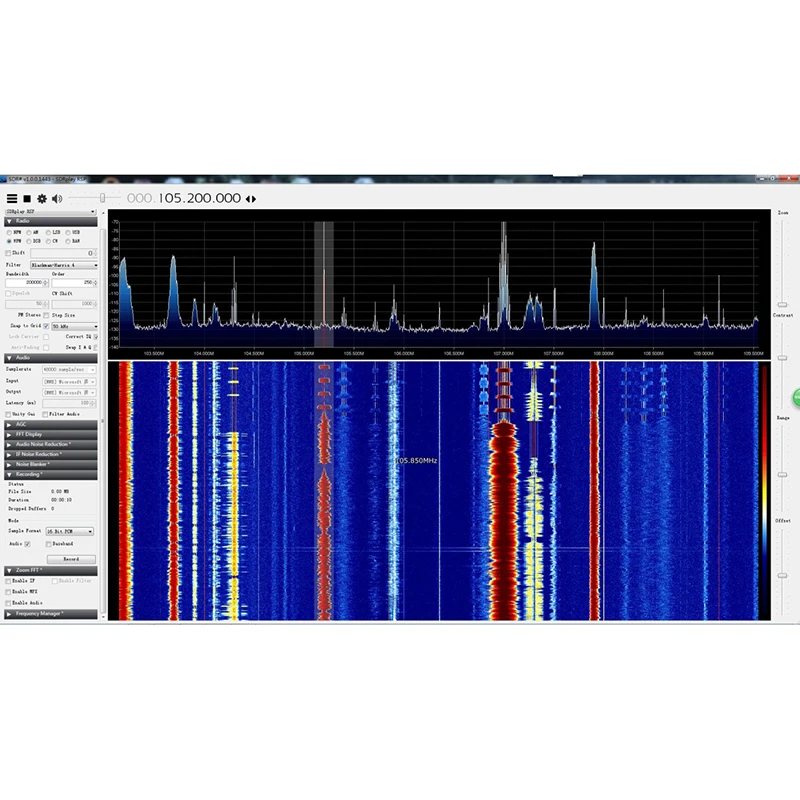The width and height of the screenshot is (800, 800).
Task: Select RAW demodulation mode
Action: [x=68, y=241]
